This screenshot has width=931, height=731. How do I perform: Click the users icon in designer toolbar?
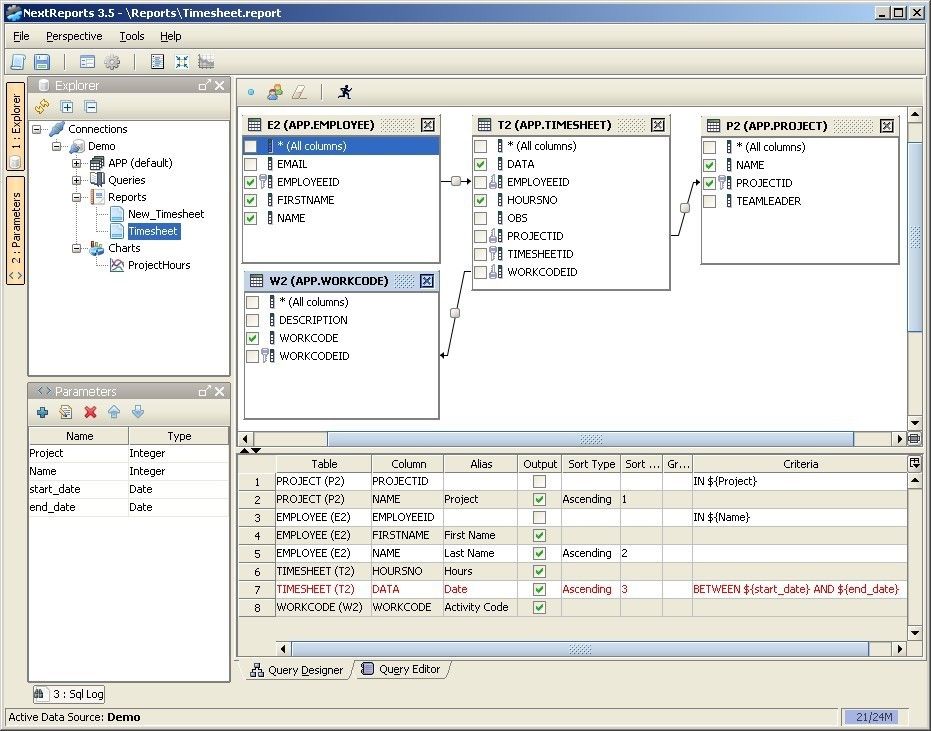pos(274,92)
